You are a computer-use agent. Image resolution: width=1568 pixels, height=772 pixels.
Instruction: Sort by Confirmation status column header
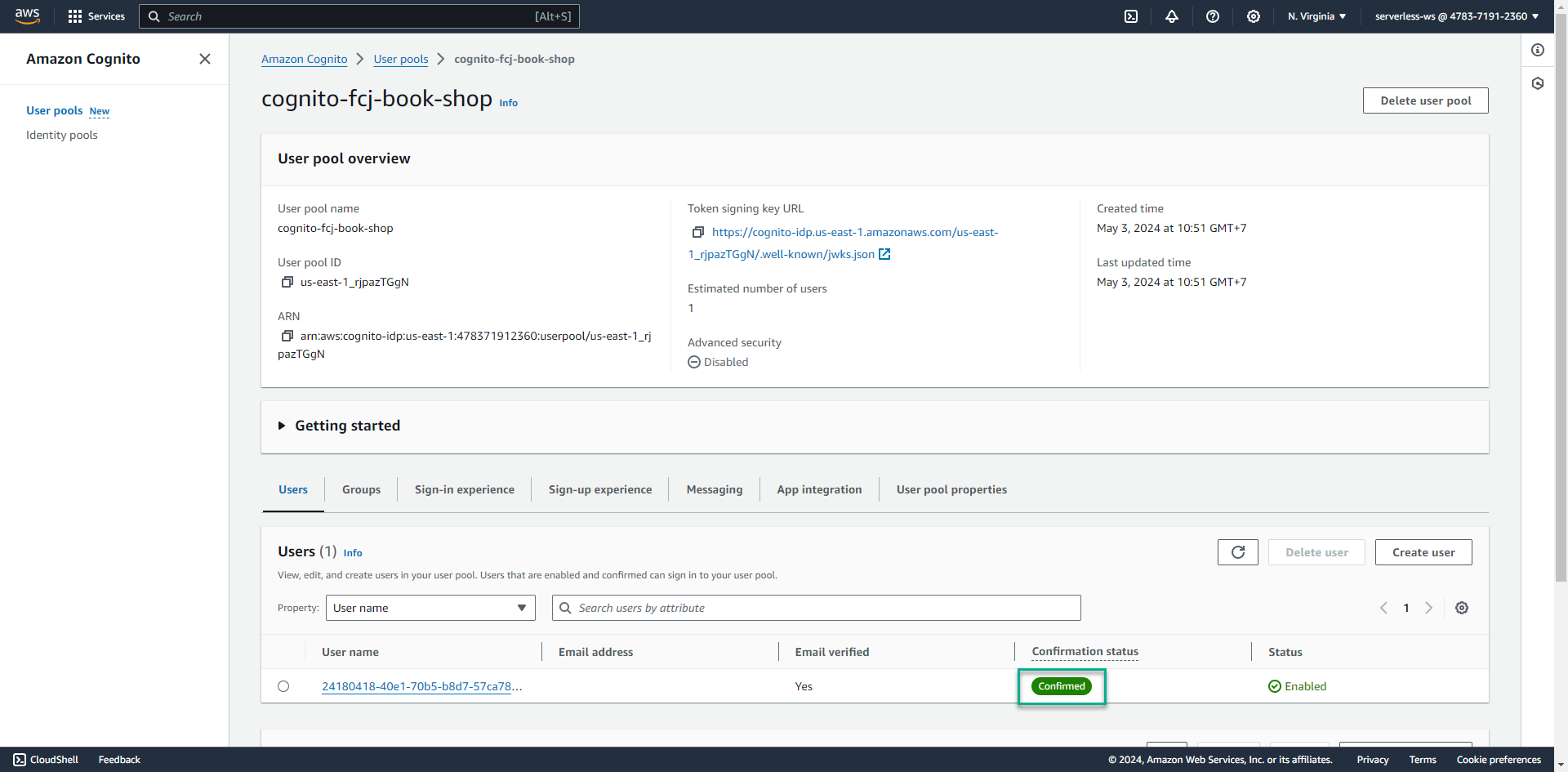click(x=1085, y=652)
